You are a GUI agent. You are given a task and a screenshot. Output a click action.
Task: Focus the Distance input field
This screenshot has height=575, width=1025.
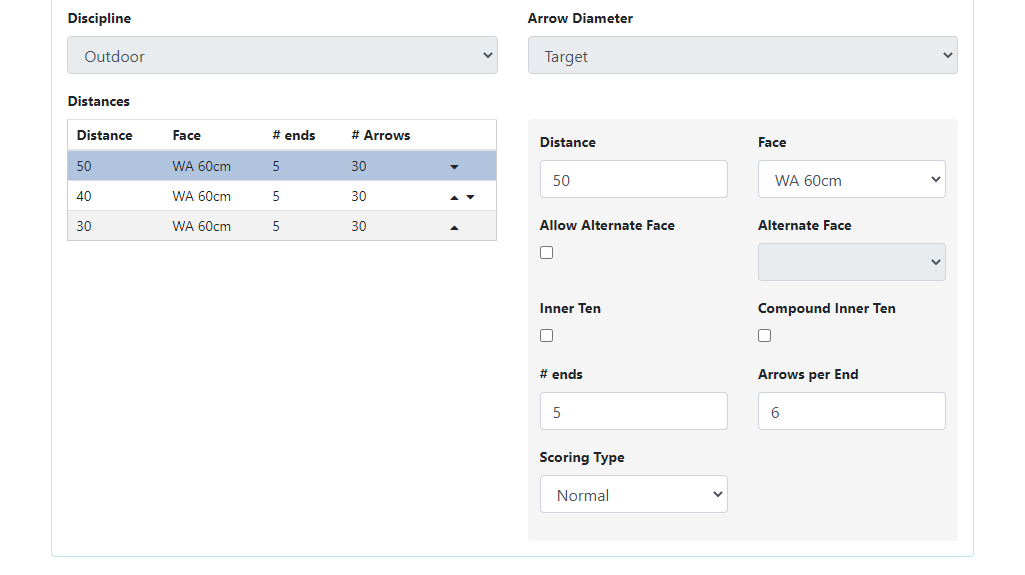click(633, 179)
